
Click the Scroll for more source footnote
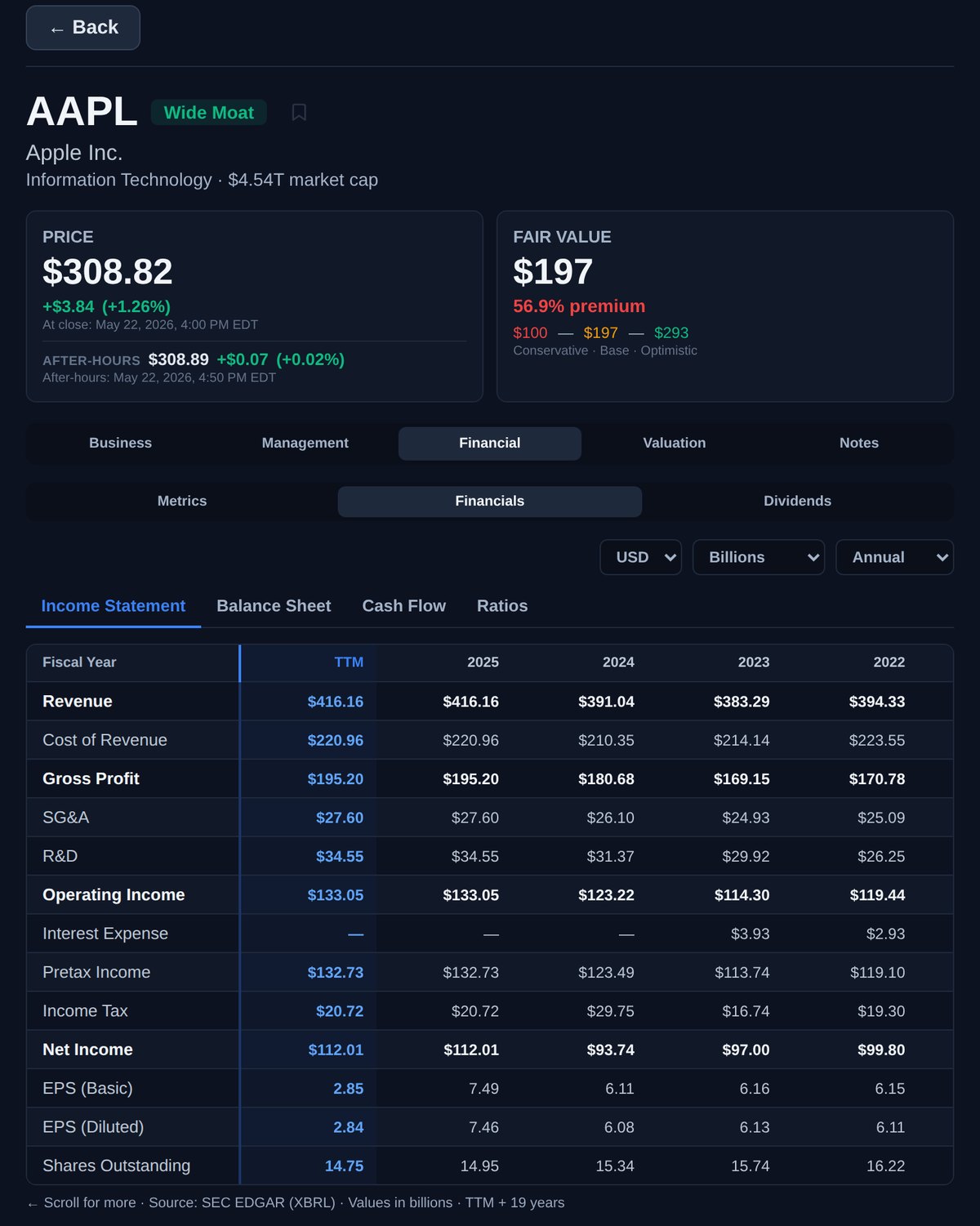295,1202
